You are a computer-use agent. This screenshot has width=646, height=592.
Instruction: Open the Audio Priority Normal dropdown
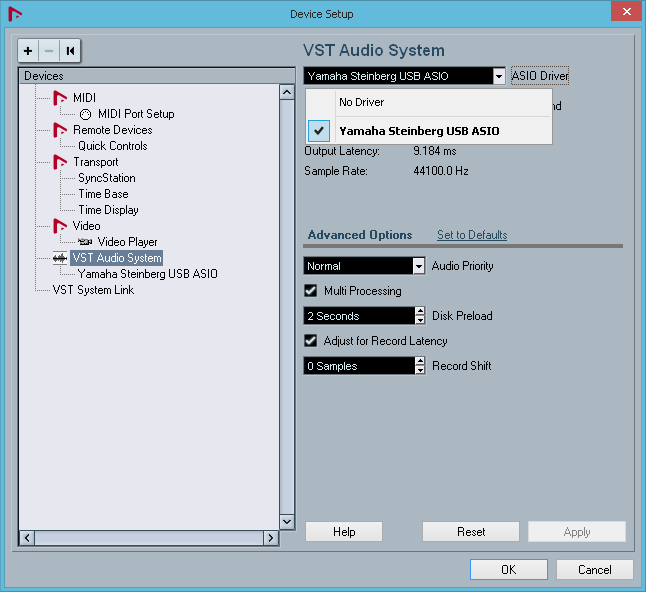pyautogui.click(x=364, y=266)
